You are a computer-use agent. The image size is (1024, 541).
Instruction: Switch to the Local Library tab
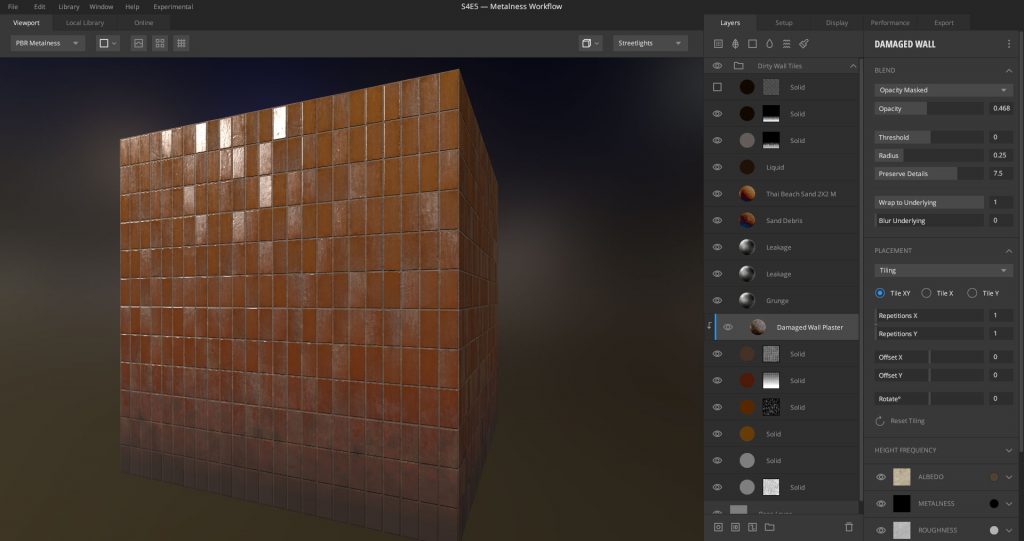(85, 22)
